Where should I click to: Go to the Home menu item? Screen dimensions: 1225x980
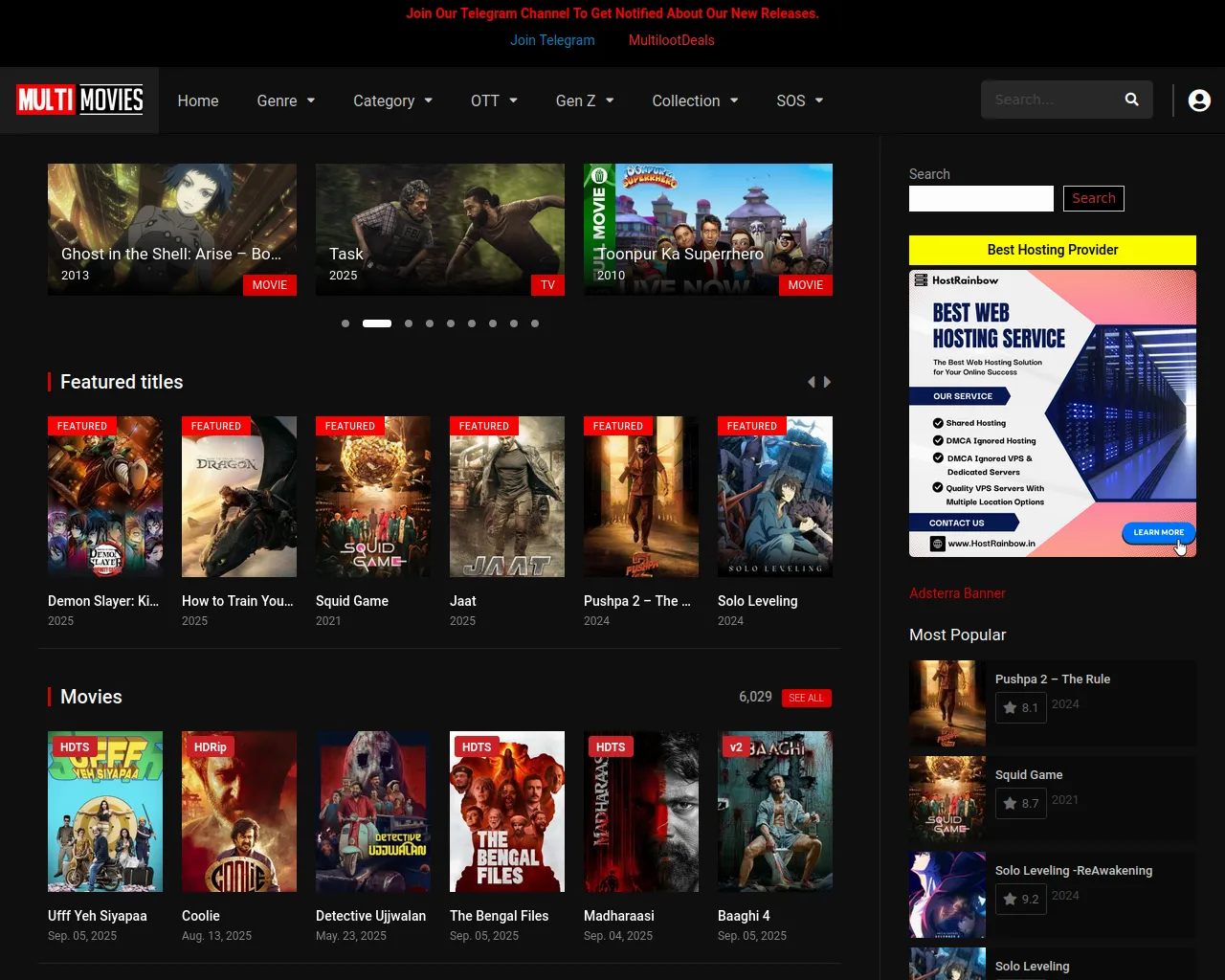pos(198,100)
